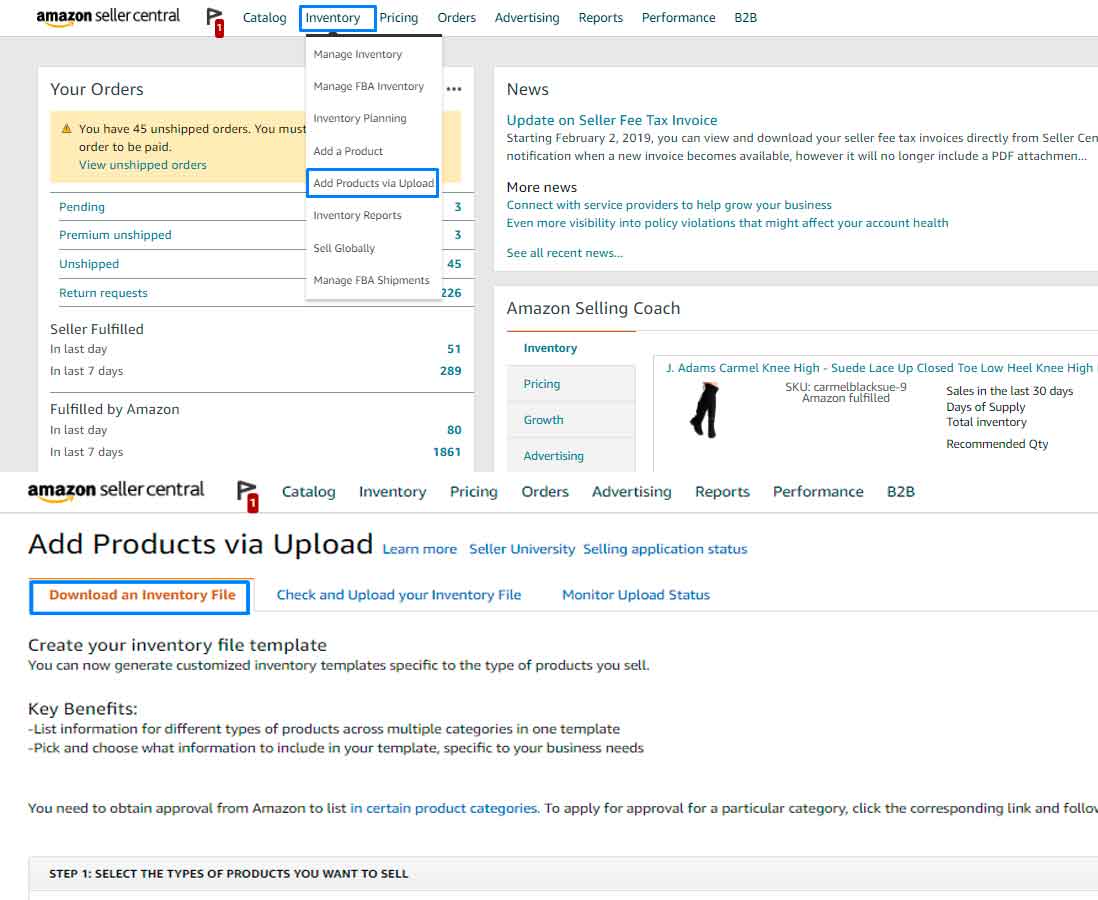Screen dimensions: 1098x900
Task: Open the Pending orders link
Action: (82, 207)
